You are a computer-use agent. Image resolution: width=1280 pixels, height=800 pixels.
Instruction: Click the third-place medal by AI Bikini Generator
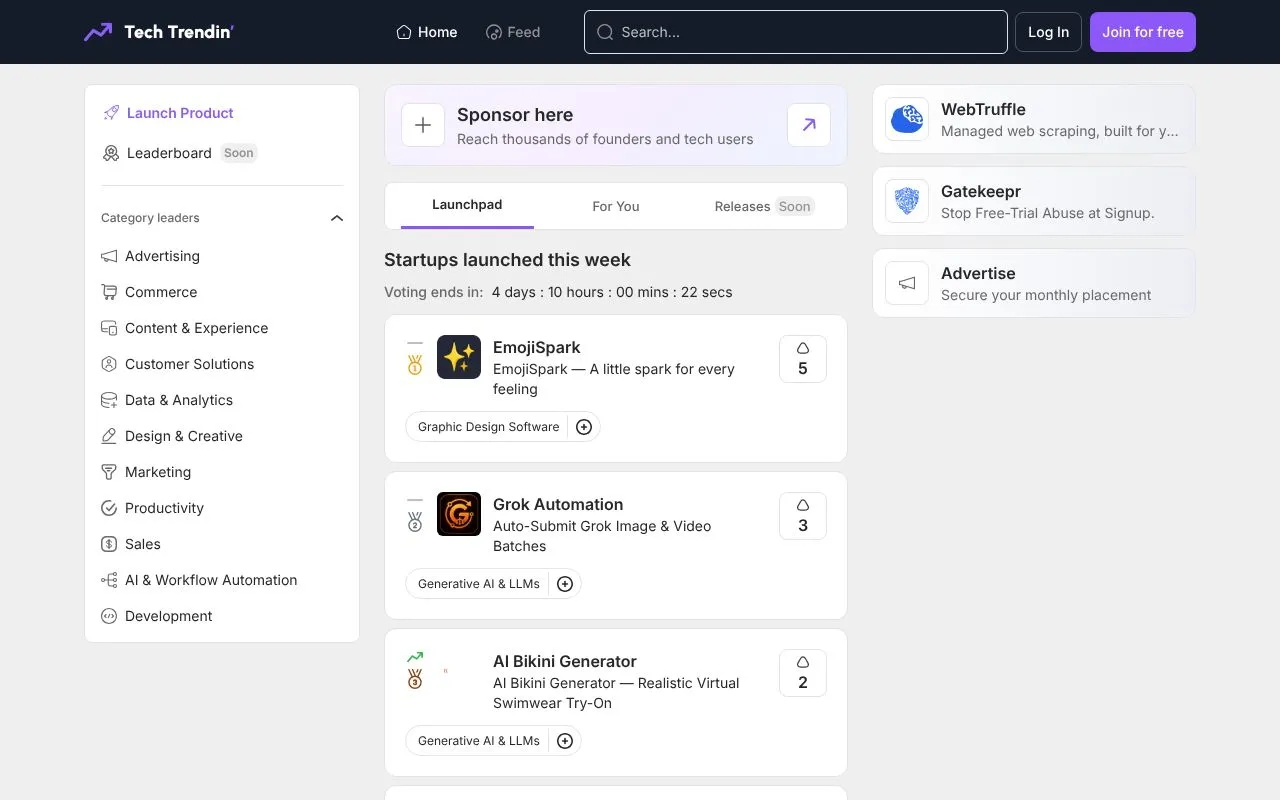pyautogui.click(x=415, y=679)
